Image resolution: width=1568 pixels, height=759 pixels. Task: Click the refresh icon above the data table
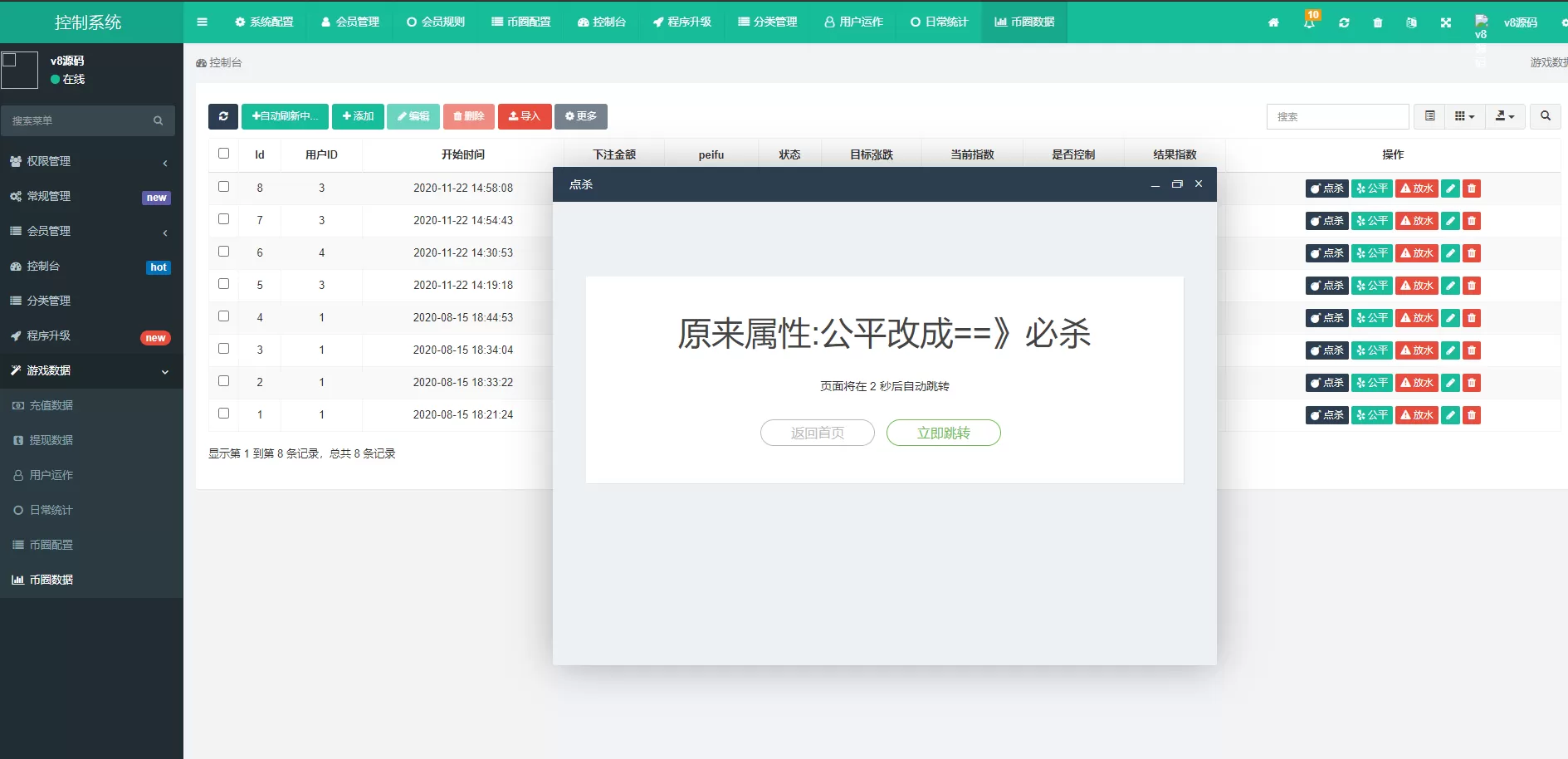point(222,116)
